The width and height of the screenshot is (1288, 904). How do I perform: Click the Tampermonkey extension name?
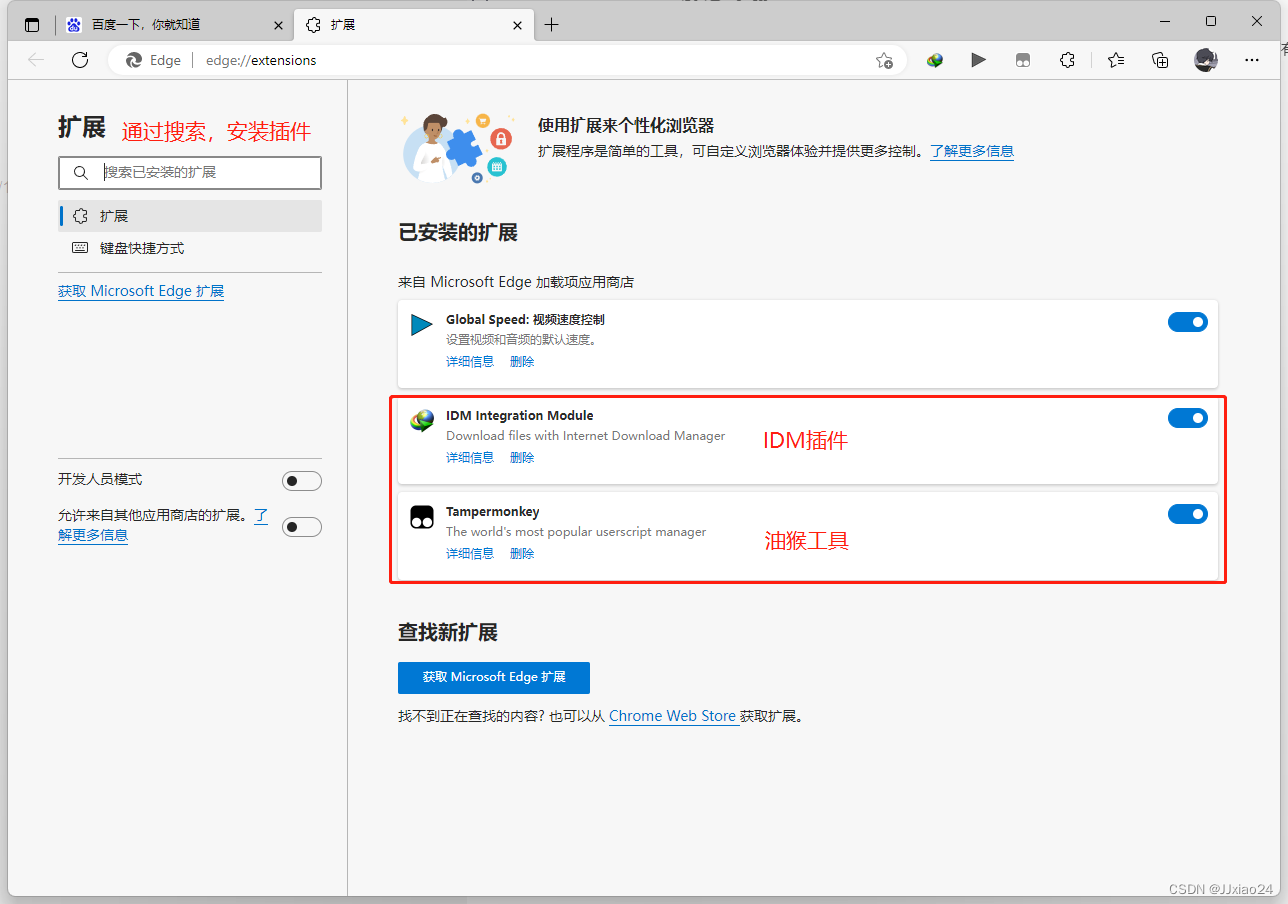pos(493,512)
